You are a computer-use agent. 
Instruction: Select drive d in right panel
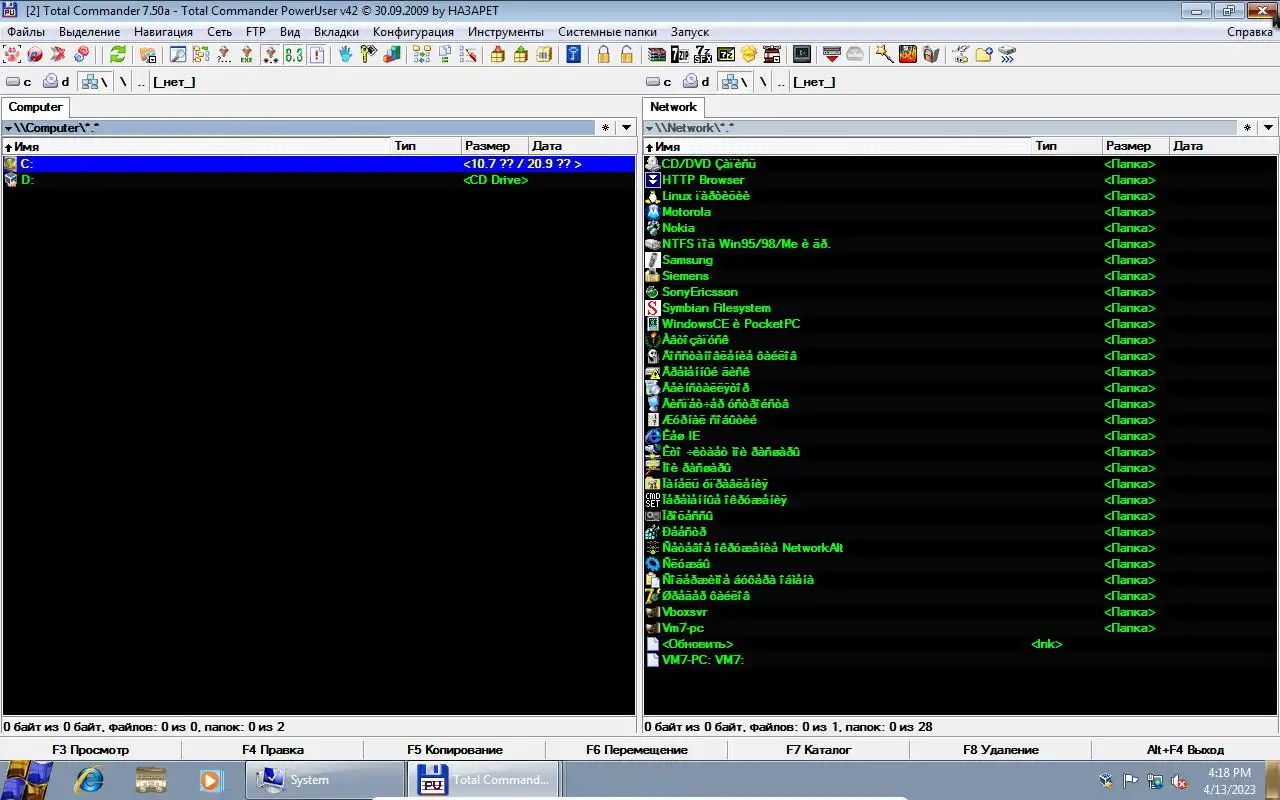(697, 82)
